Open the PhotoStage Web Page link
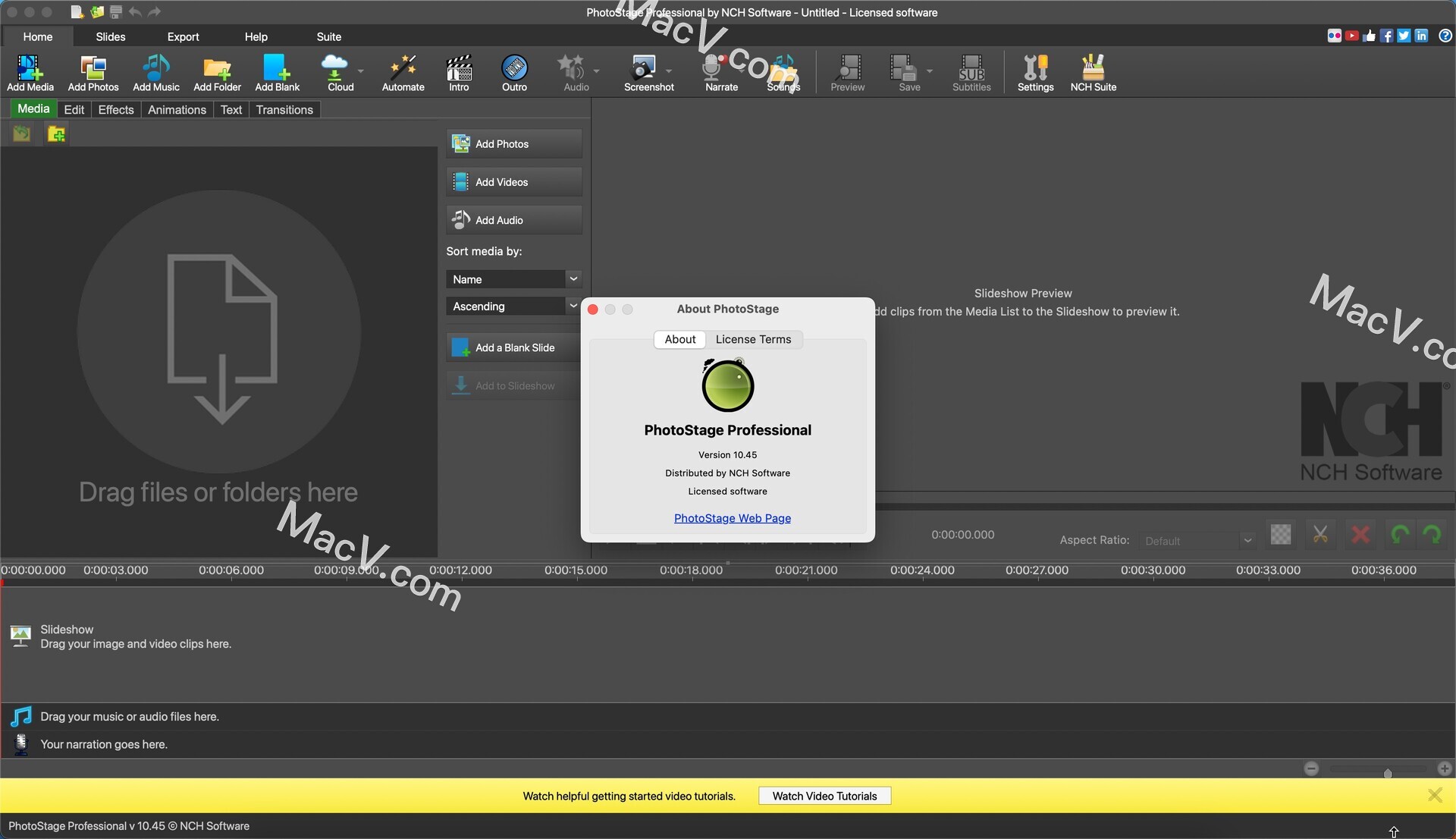This screenshot has height=839, width=1456. pyautogui.click(x=732, y=518)
